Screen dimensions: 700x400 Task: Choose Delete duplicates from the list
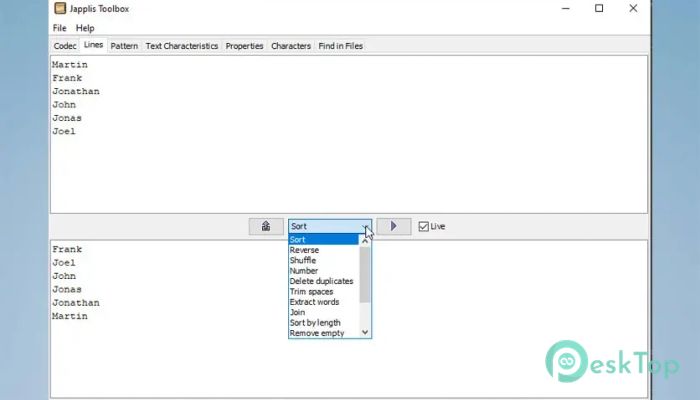point(324,281)
